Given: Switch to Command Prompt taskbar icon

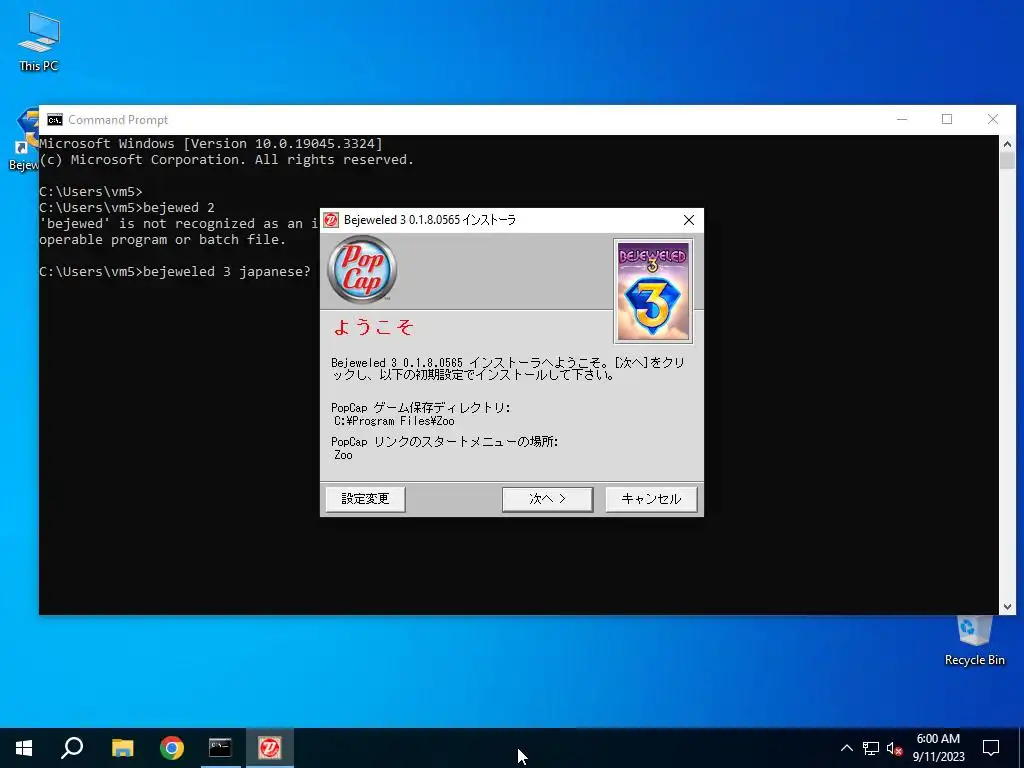Looking at the screenshot, I should coord(220,748).
